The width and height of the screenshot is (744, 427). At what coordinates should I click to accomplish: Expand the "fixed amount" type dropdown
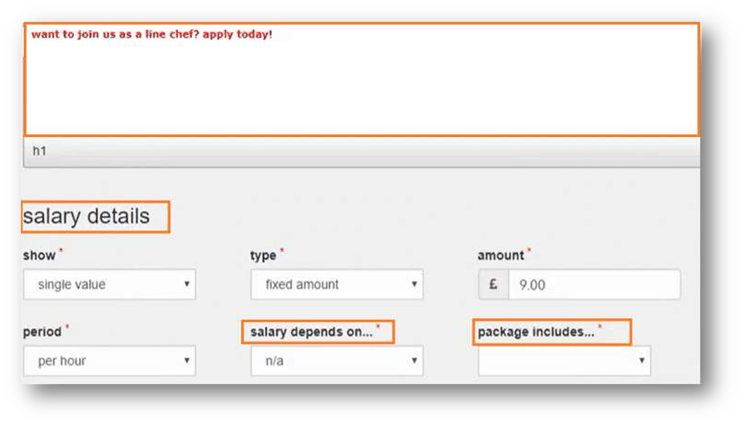(x=336, y=285)
